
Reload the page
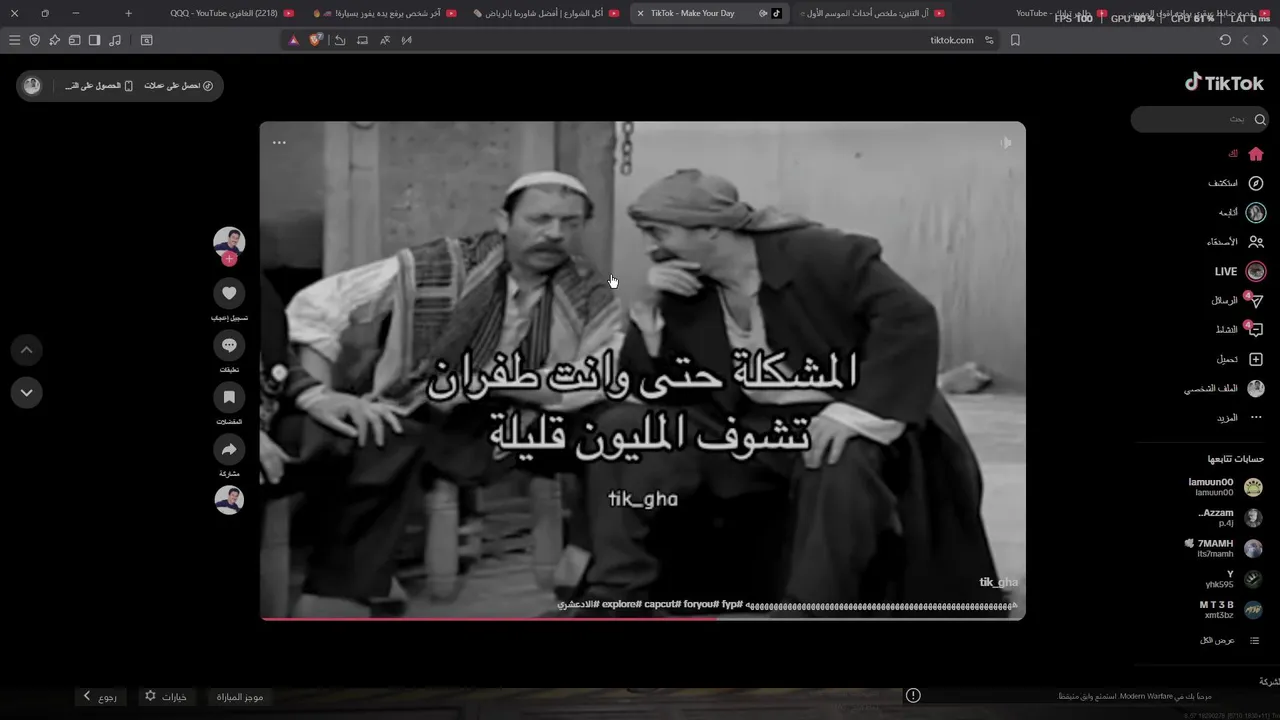pyautogui.click(x=1225, y=40)
